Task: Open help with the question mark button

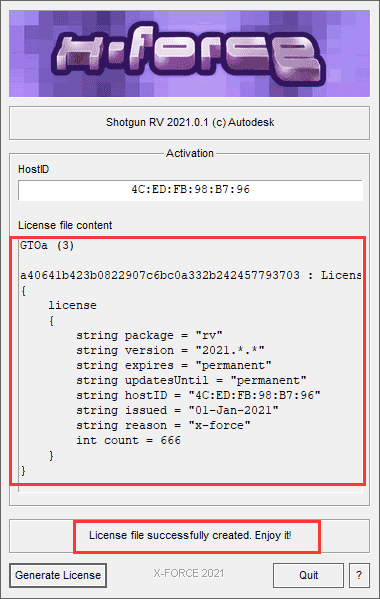Action: (359, 575)
